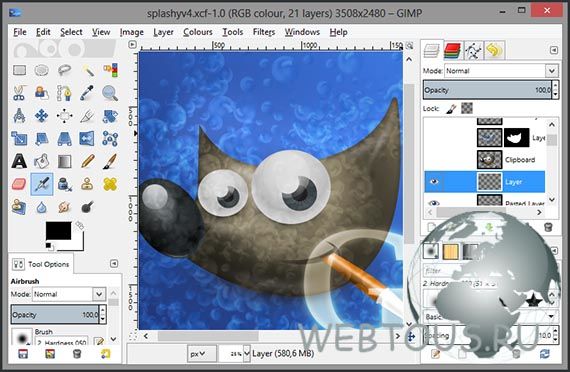
Task: Select the Move tool
Action: tap(41, 116)
